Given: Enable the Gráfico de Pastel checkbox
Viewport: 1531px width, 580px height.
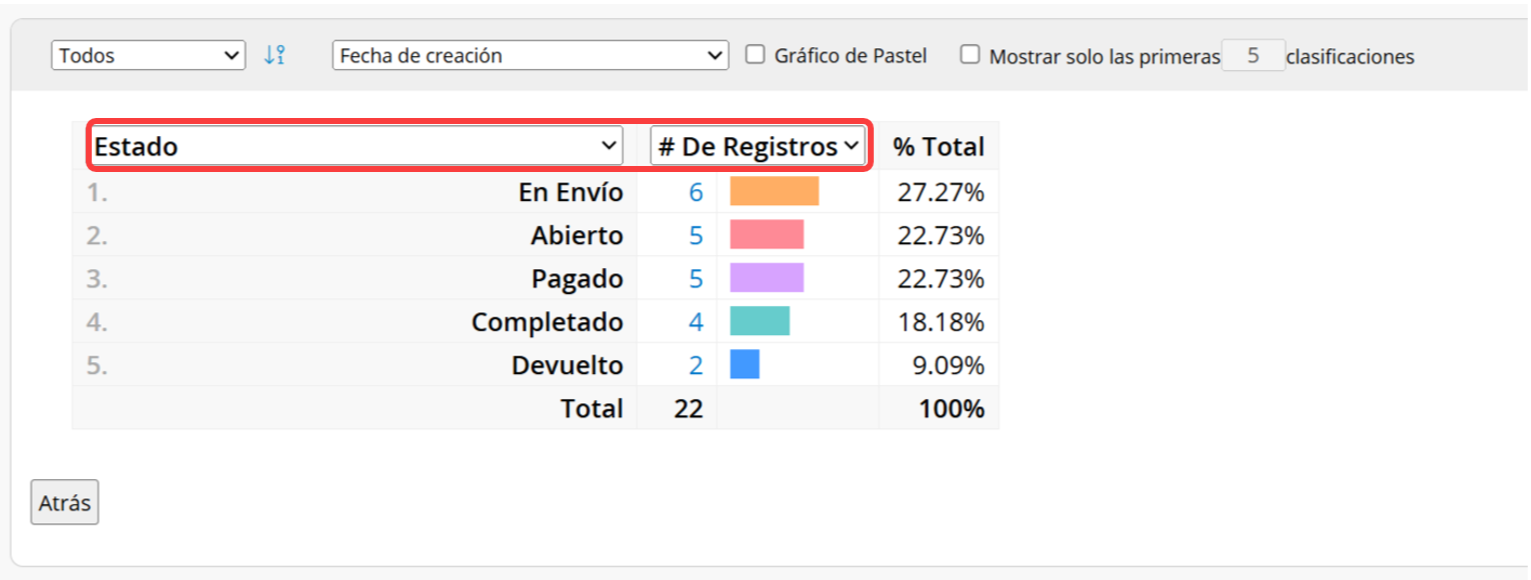Looking at the screenshot, I should pyautogui.click(x=756, y=54).
